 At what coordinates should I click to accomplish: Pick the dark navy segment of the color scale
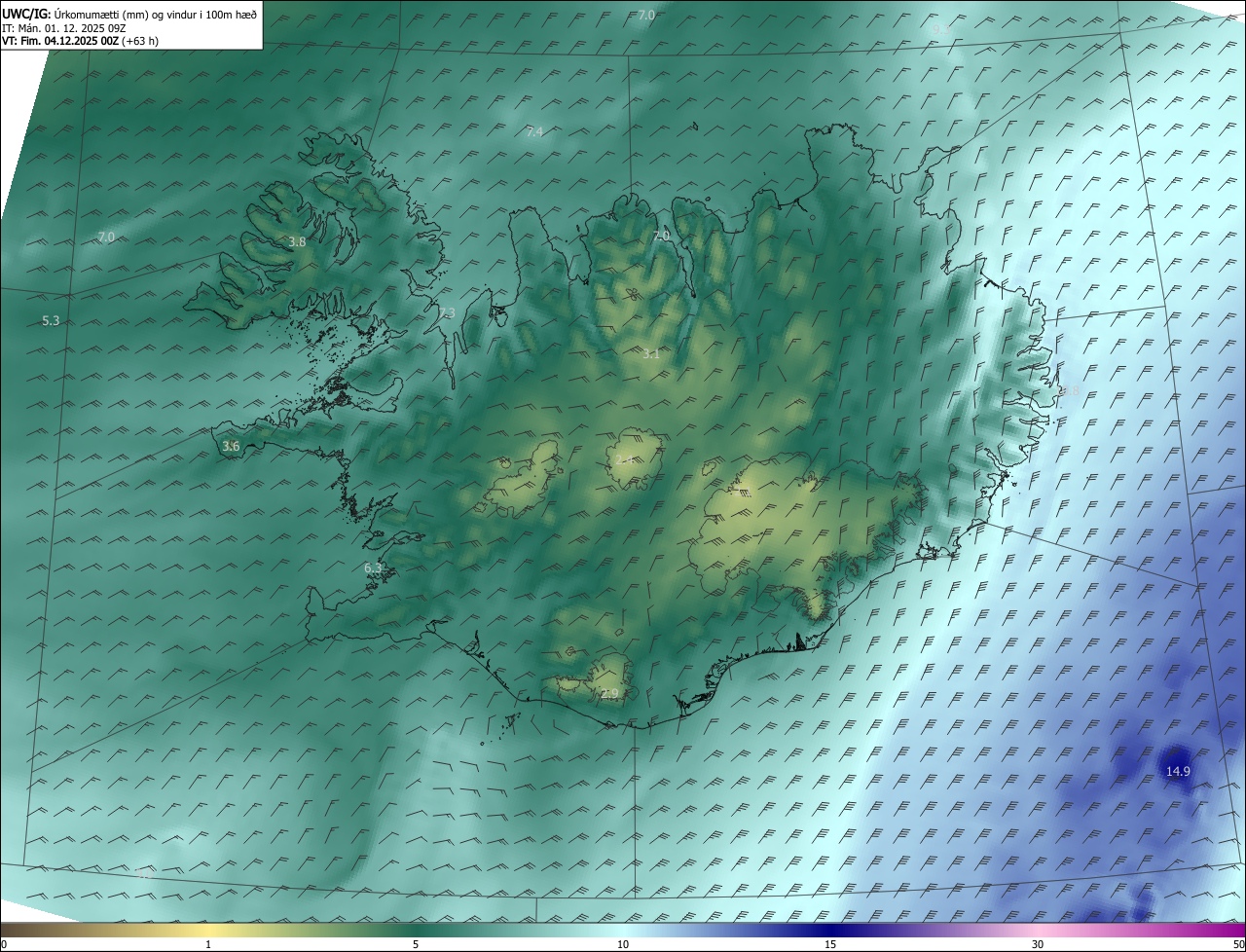(x=832, y=930)
